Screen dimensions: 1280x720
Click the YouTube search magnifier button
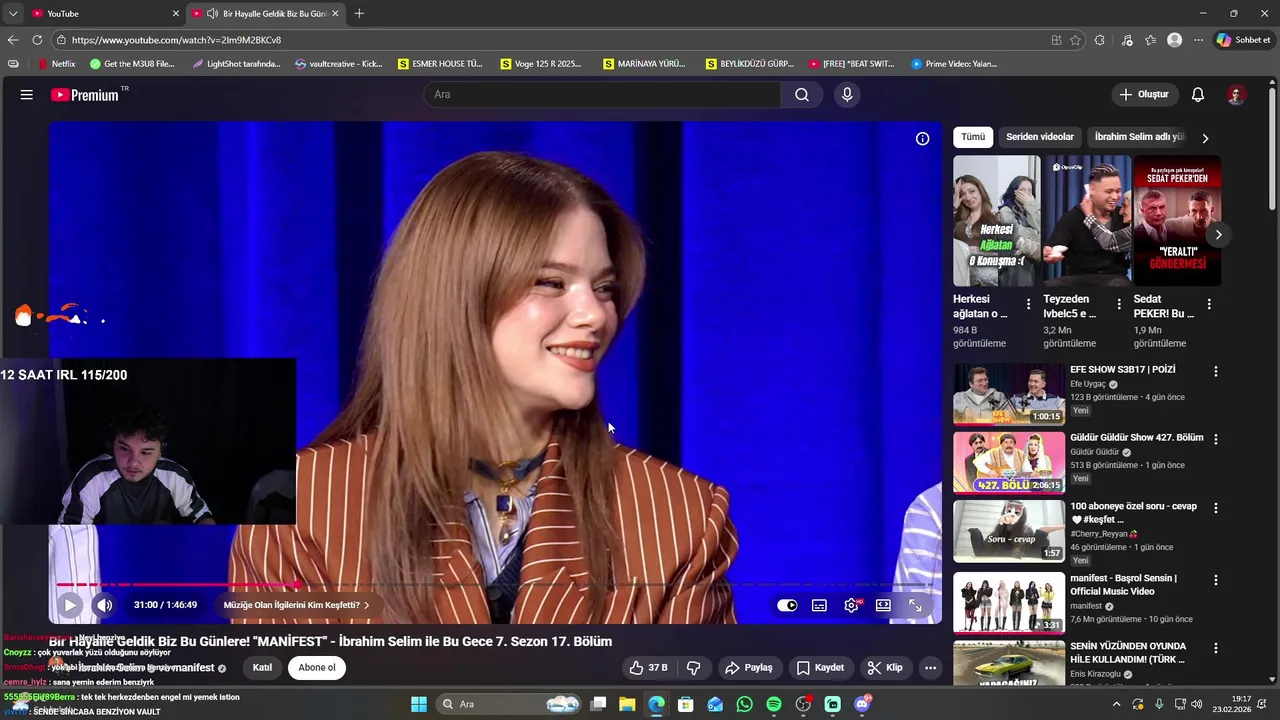802,95
